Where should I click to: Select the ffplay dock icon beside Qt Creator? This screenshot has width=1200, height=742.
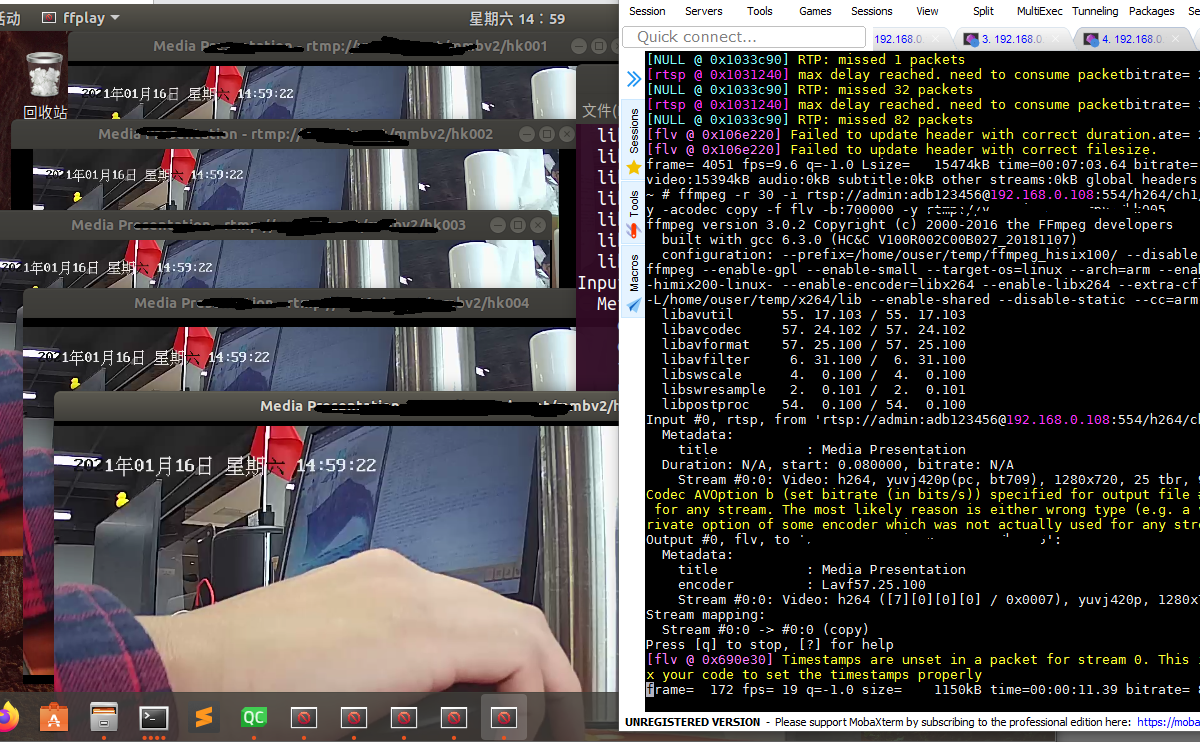pyautogui.click(x=304, y=717)
